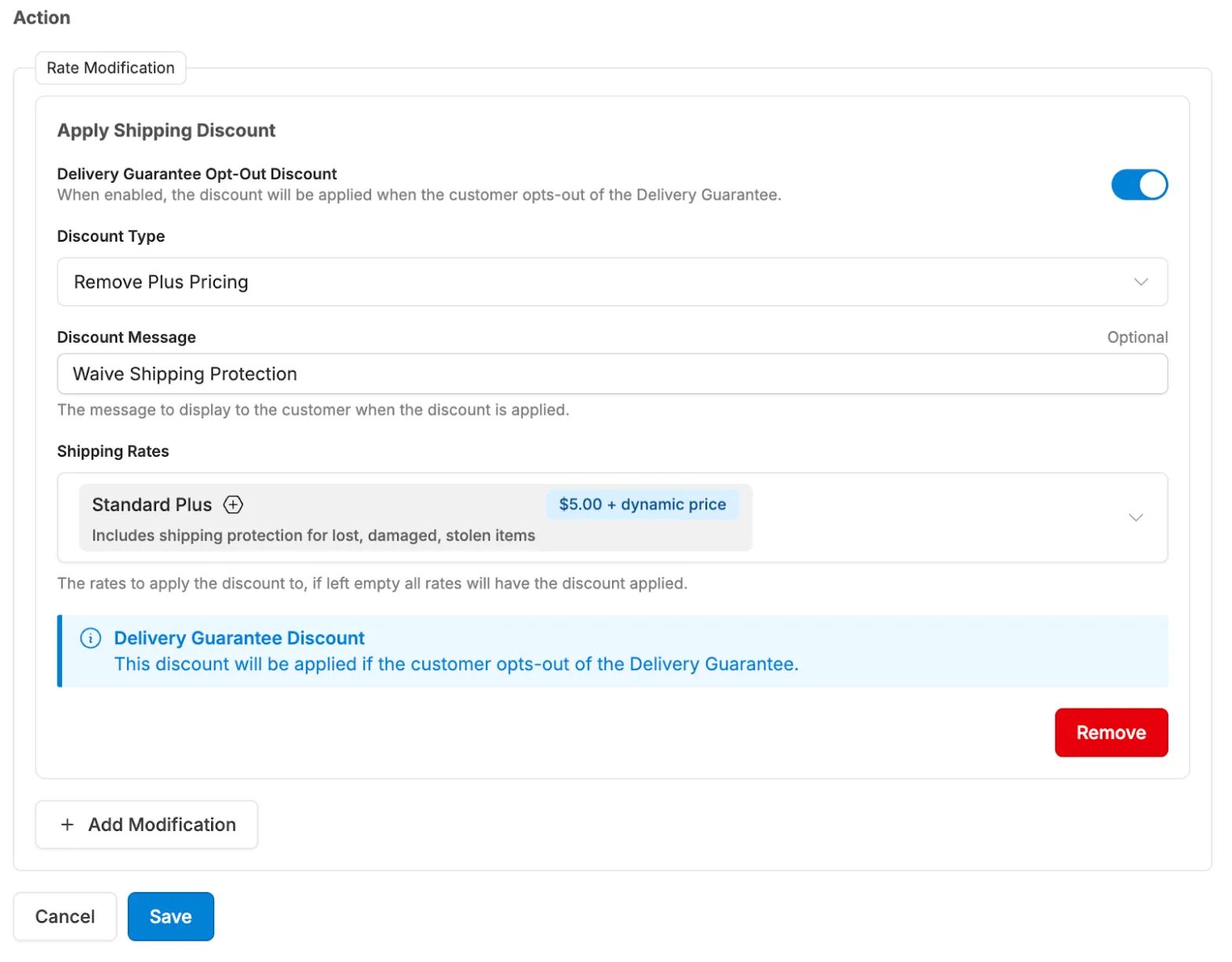Click the plus icon on Add Modification
The height and width of the screenshot is (962, 1232).
tap(67, 825)
